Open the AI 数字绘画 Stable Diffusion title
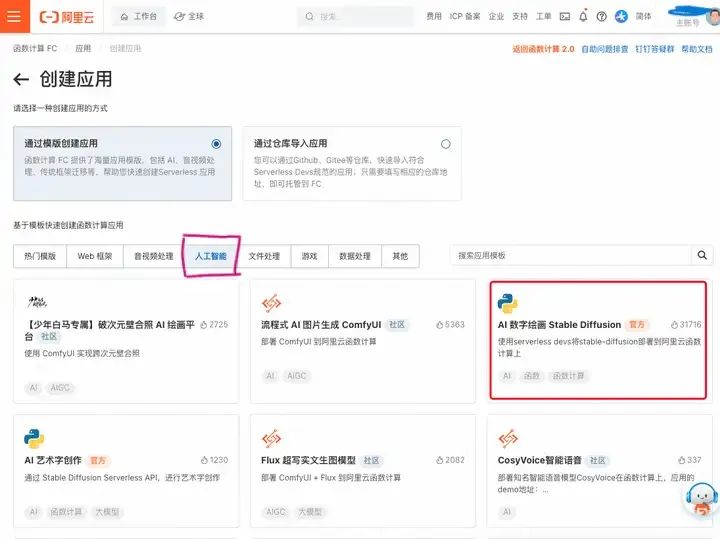 click(x=559, y=325)
